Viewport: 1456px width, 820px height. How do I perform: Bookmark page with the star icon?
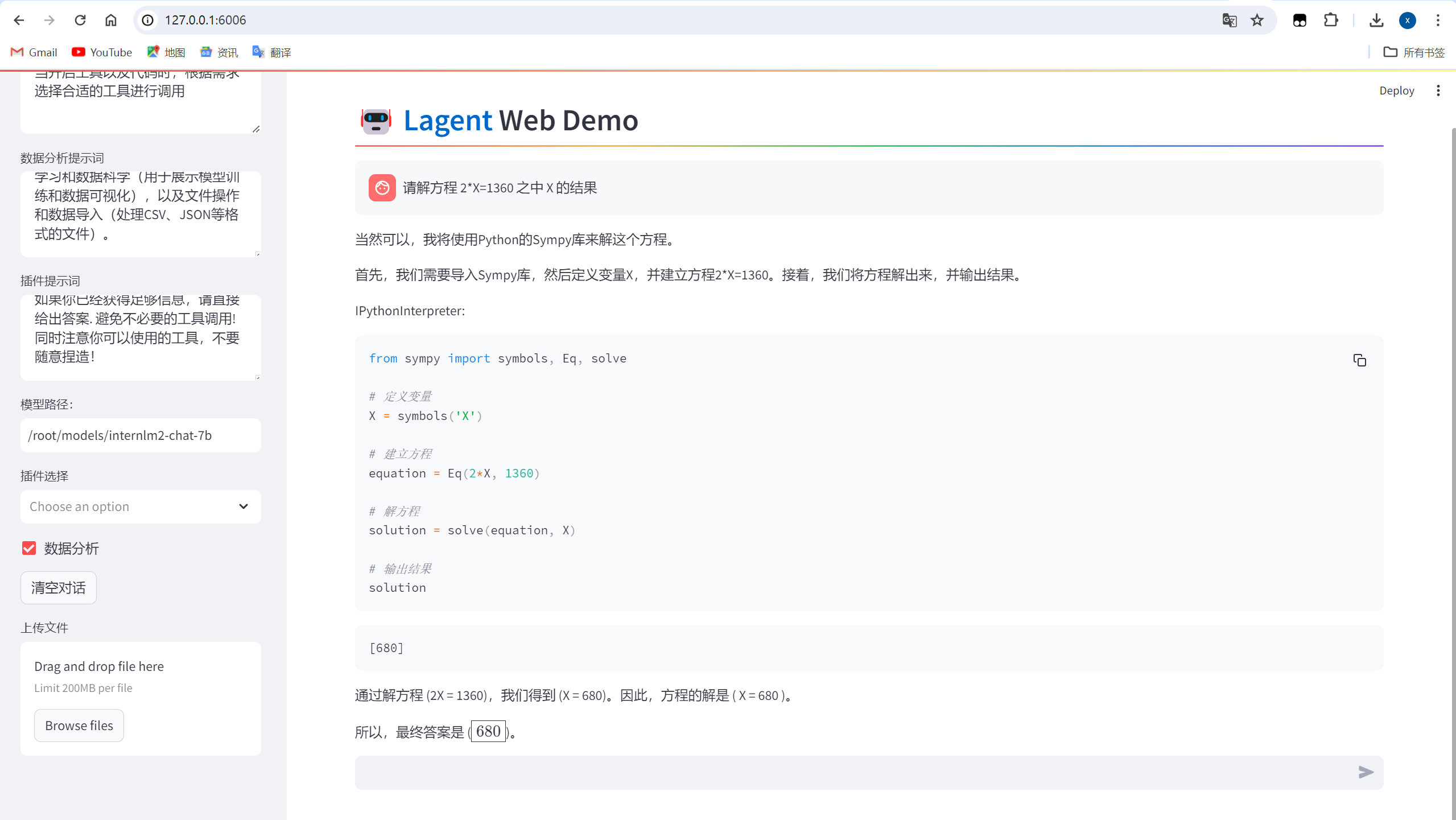1257,20
